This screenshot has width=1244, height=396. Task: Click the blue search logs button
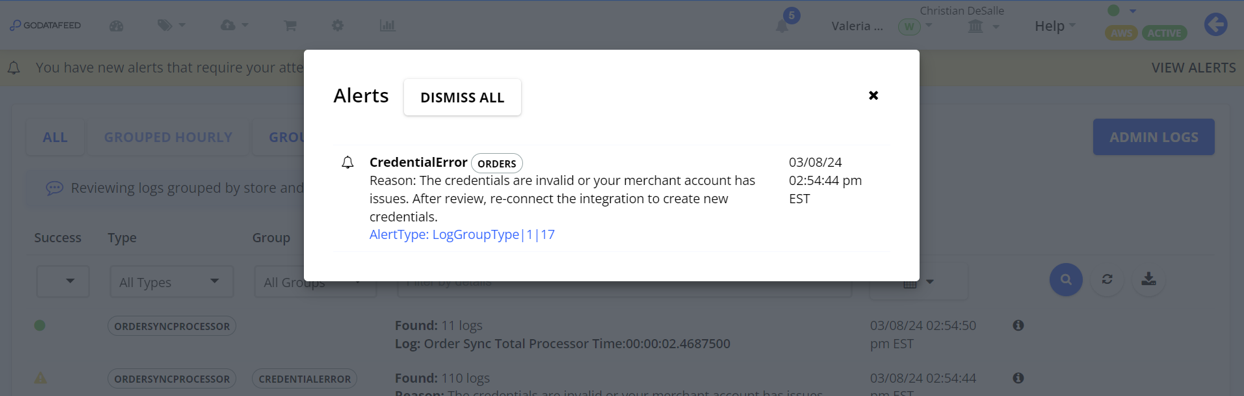pos(1066,280)
